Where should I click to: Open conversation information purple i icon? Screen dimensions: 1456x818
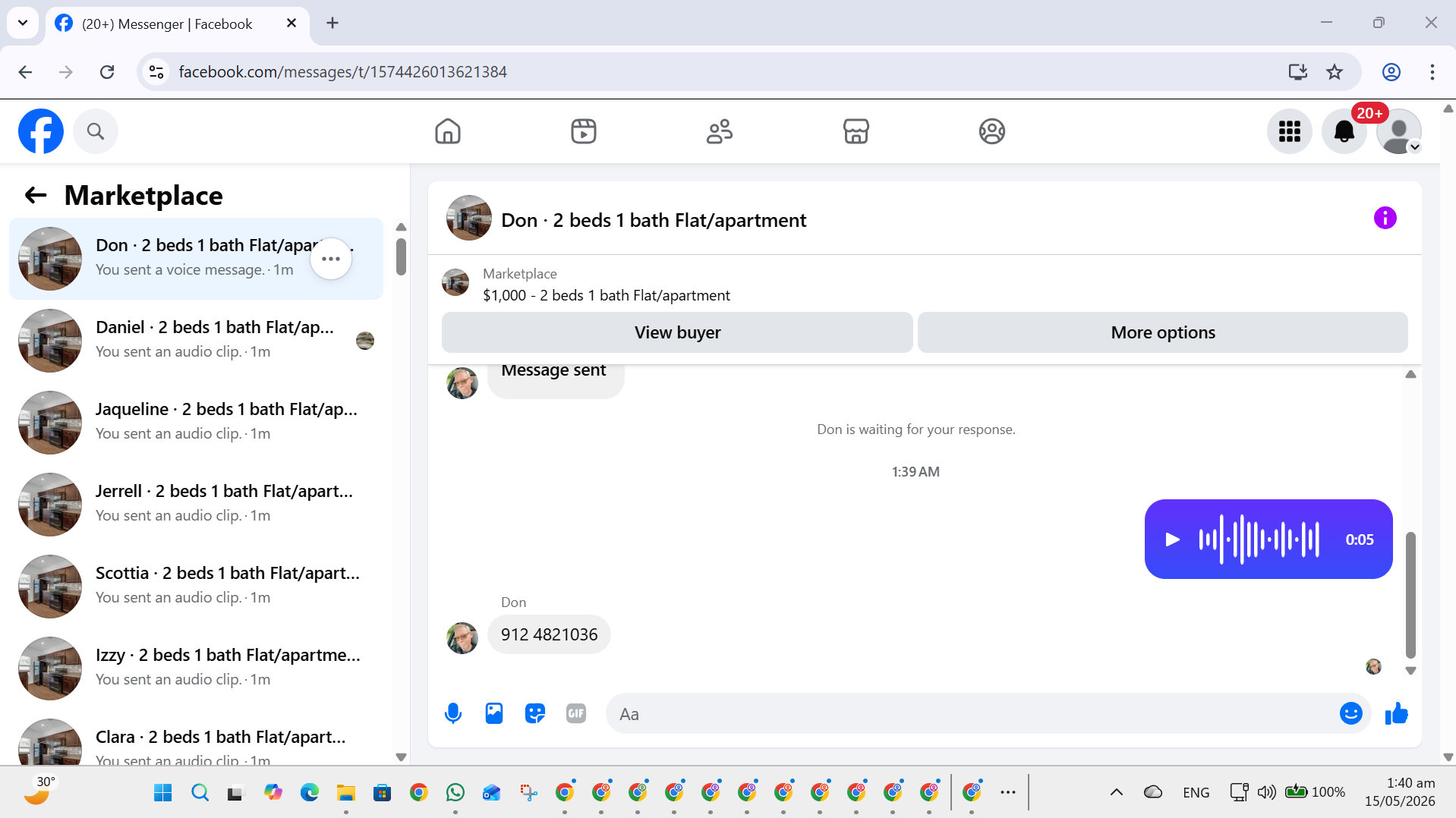[x=1385, y=219]
